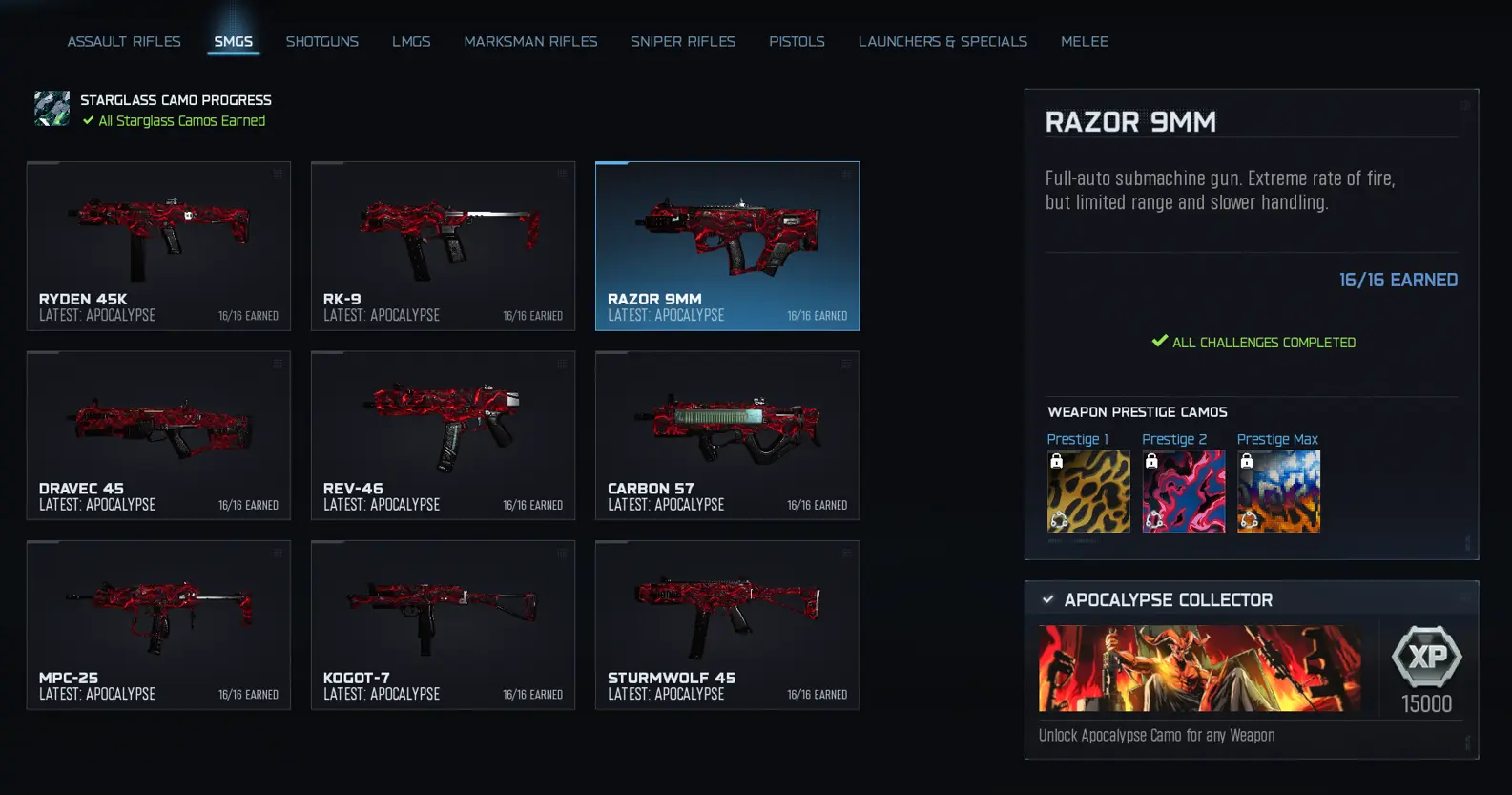Select the RK-9 weapon tile
Screen dimensions: 1512x795
(x=443, y=246)
